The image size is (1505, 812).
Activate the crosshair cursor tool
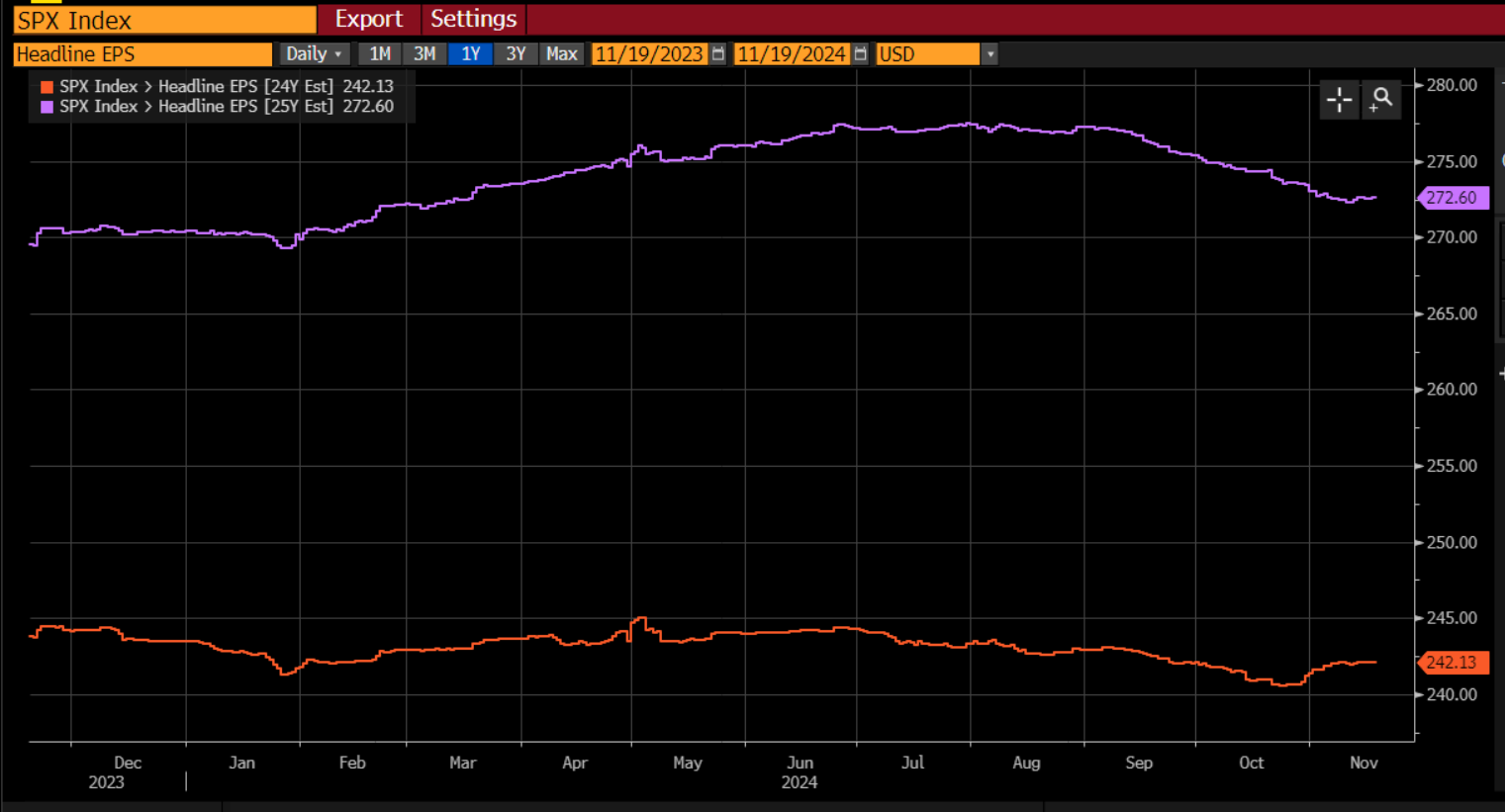[1339, 99]
